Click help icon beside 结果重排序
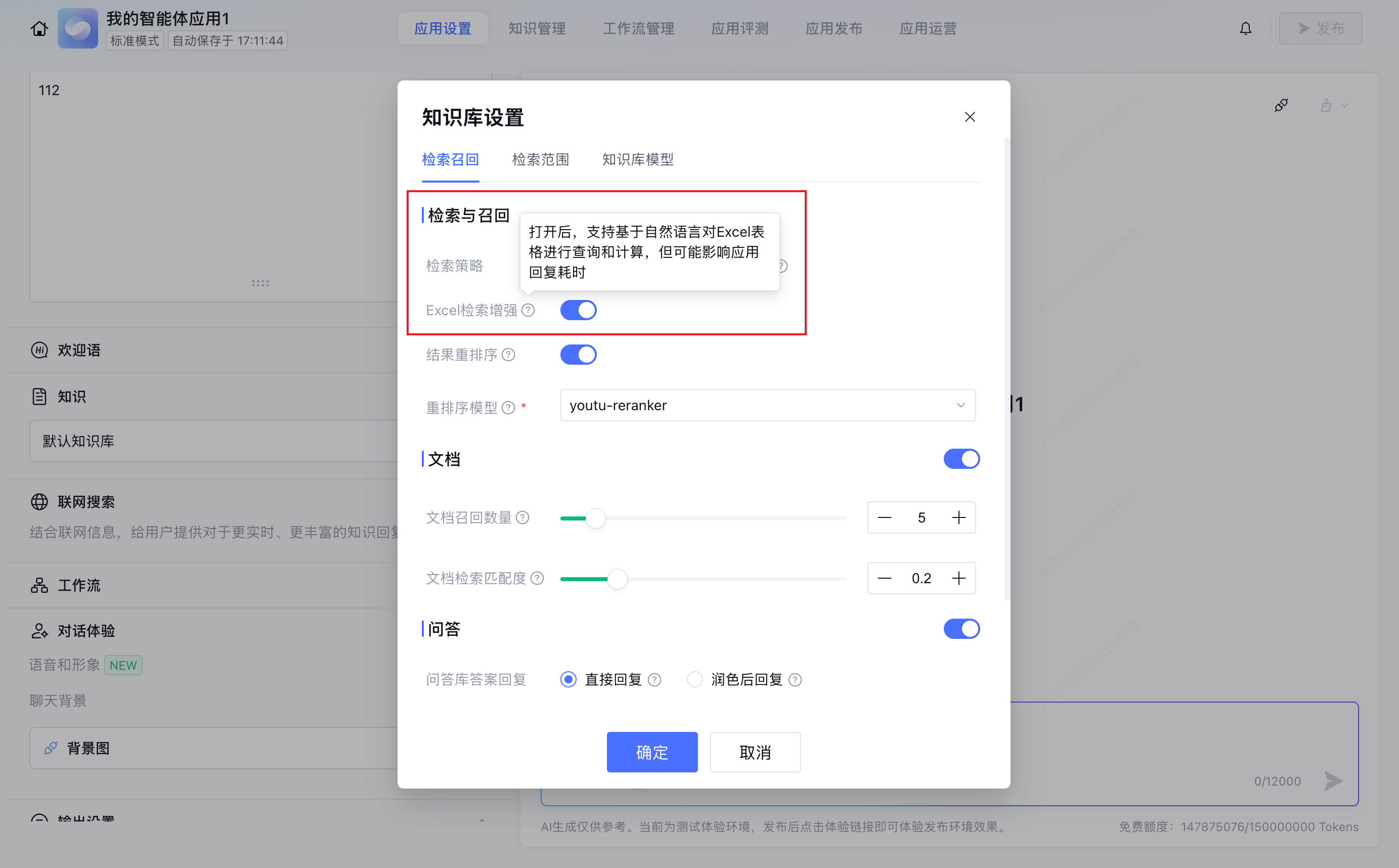1399x868 pixels. (508, 355)
